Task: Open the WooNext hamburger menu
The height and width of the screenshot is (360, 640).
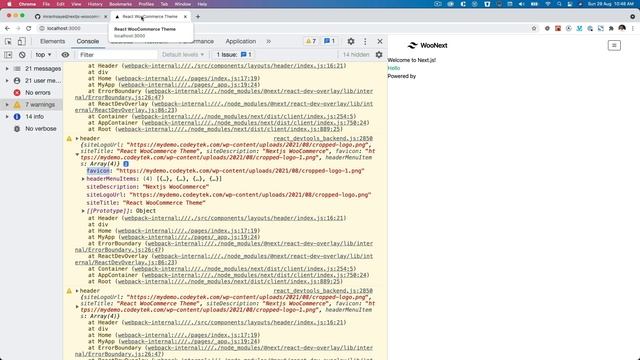Action: pyautogui.click(x=614, y=45)
